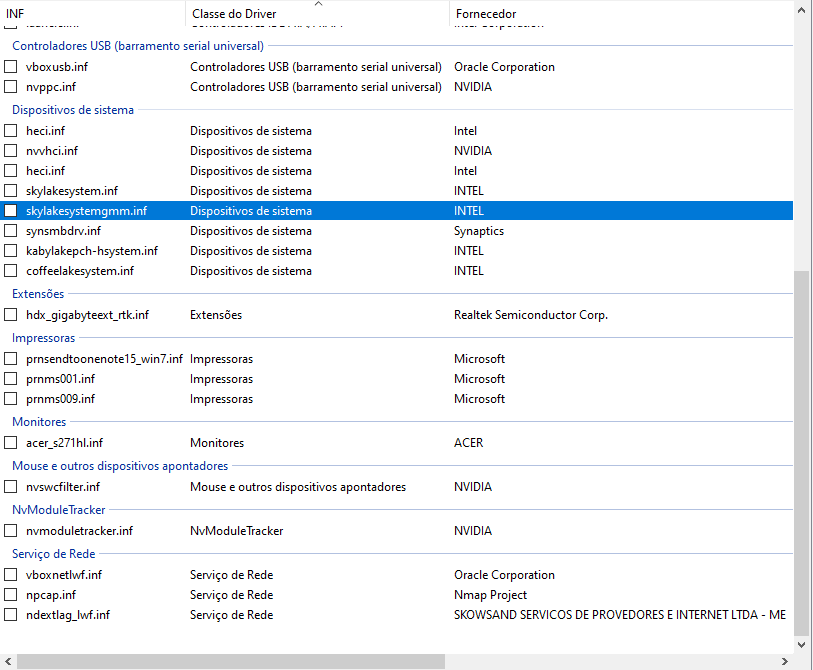Screen dimensions: 813x670
Task: Collapse Mouse e outros dispositivos apontadores group
Action: [x=120, y=466]
